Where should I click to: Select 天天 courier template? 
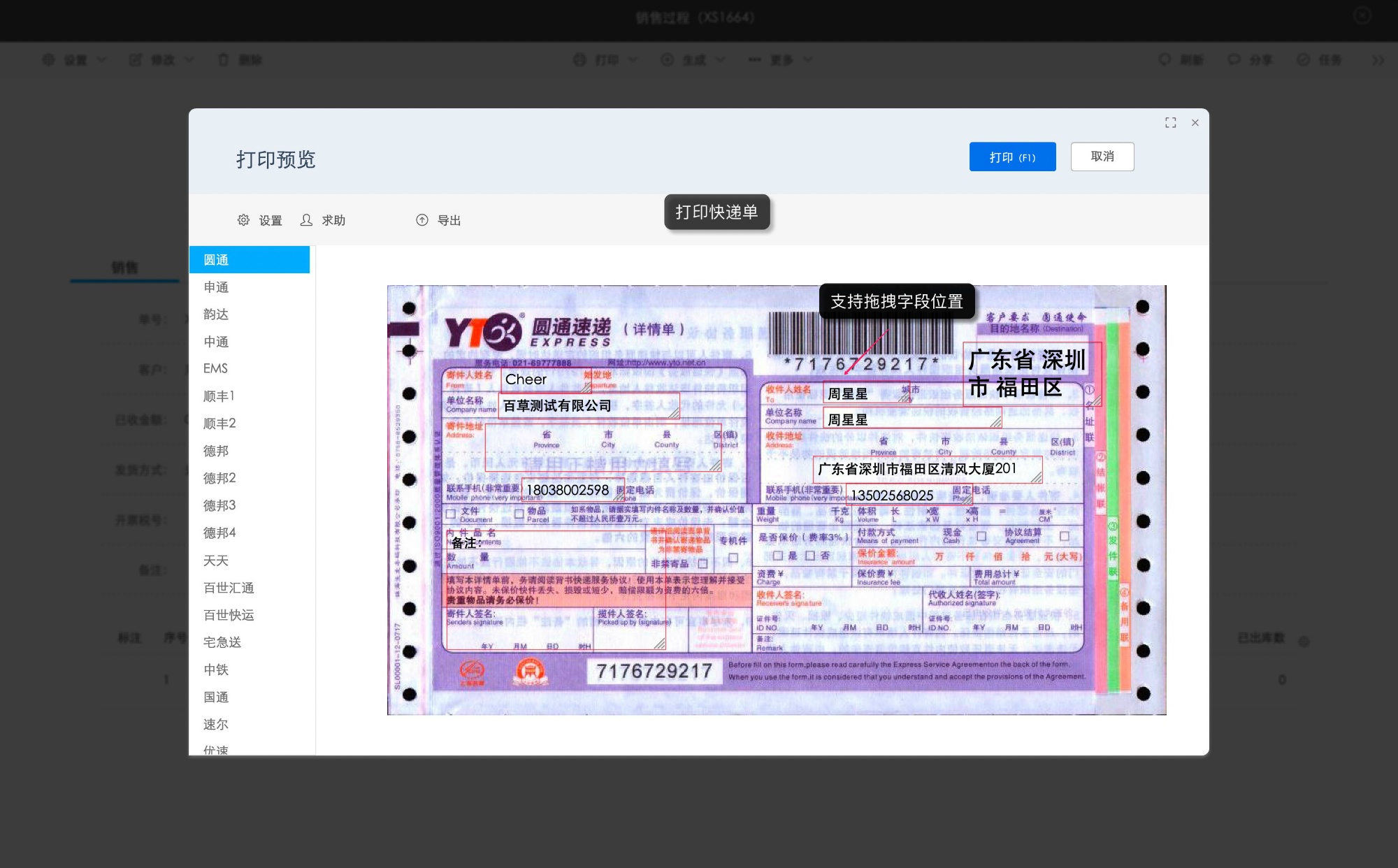[x=250, y=560]
